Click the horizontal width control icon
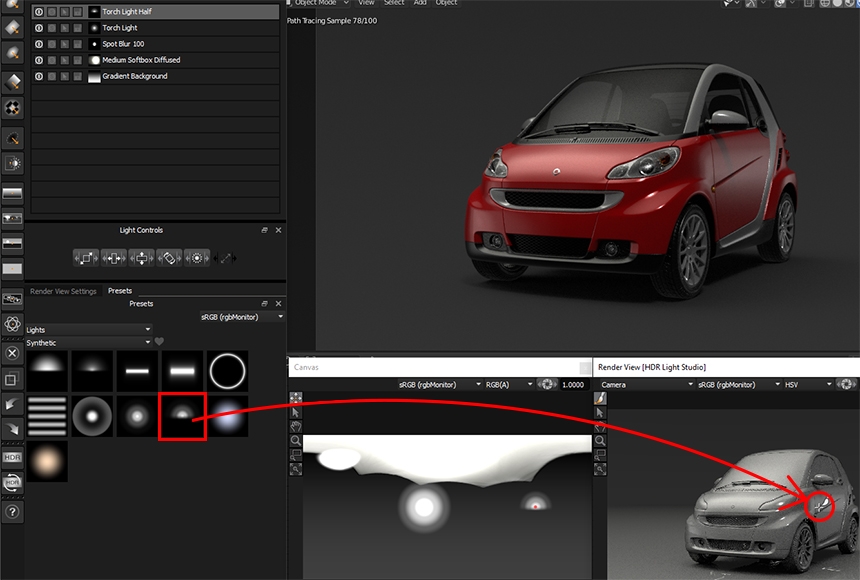The image size is (860, 580). tap(114, 258)
